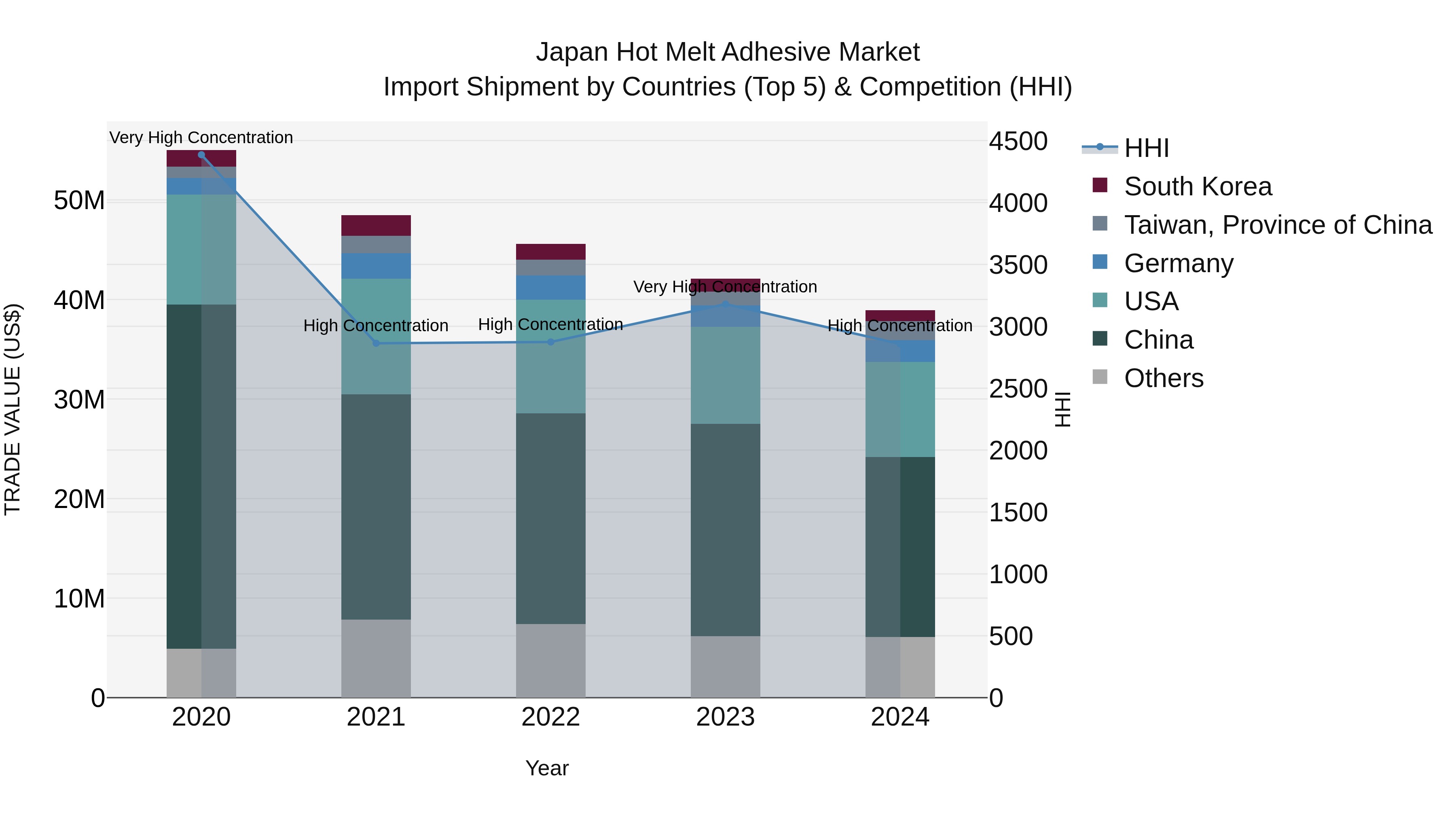The width and height of the screenshot is (1456, 819).
Task: Click the 2021 HHI line marker
Action: (377, 343)
